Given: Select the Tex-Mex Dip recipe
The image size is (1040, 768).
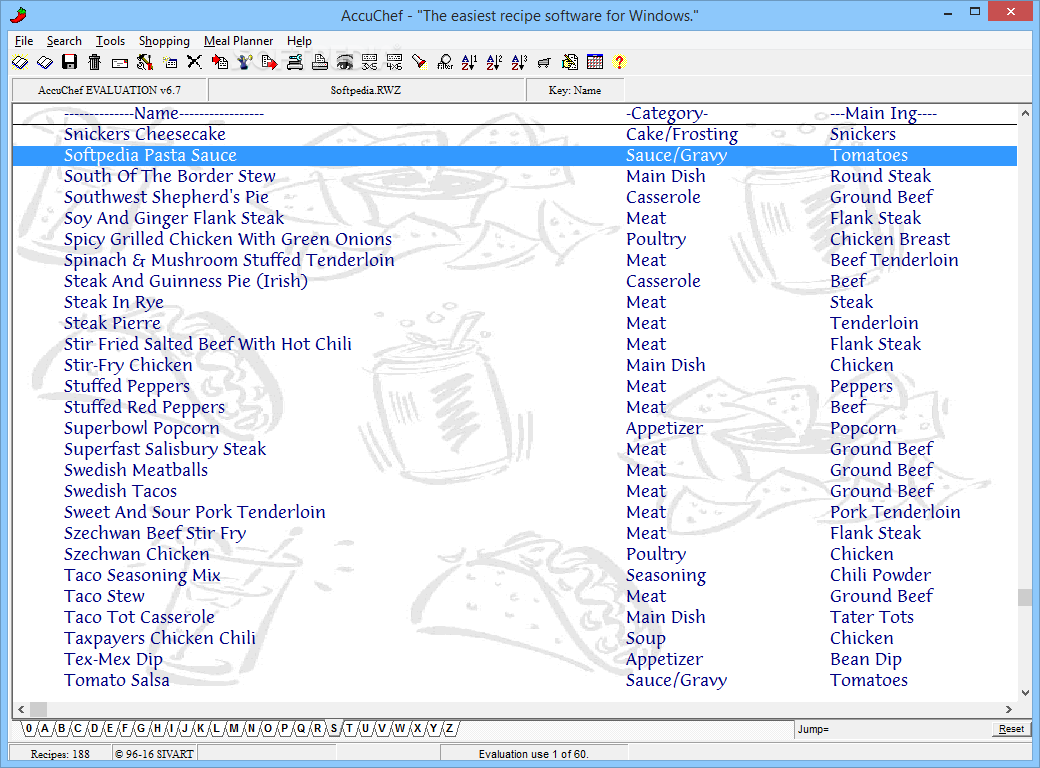Looking at the screenshot, I should [x=515, y=659].
